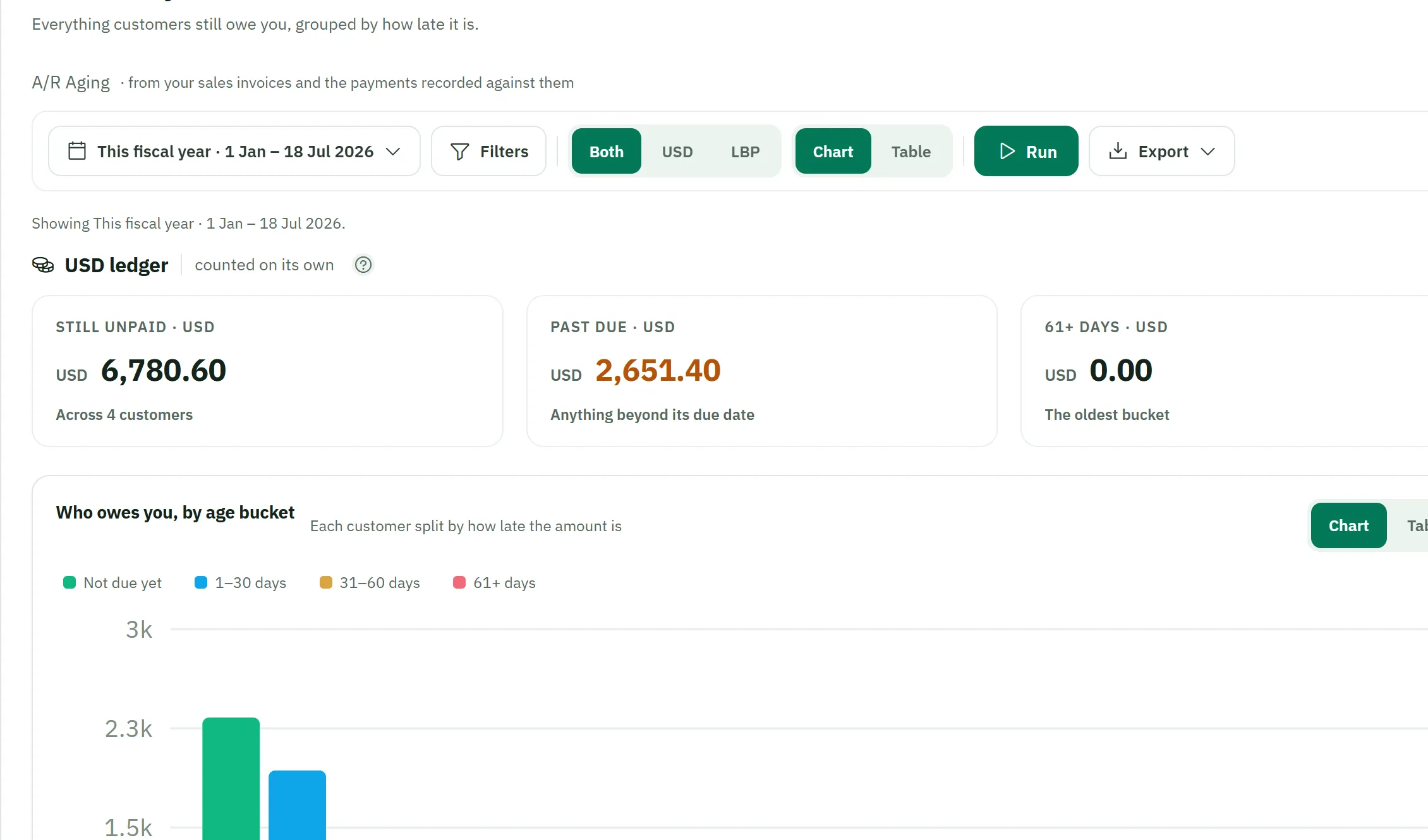Click the 'USD ledger' heading
The width and height of the screenshot is (1428, 840).
(x=116, y=265)
